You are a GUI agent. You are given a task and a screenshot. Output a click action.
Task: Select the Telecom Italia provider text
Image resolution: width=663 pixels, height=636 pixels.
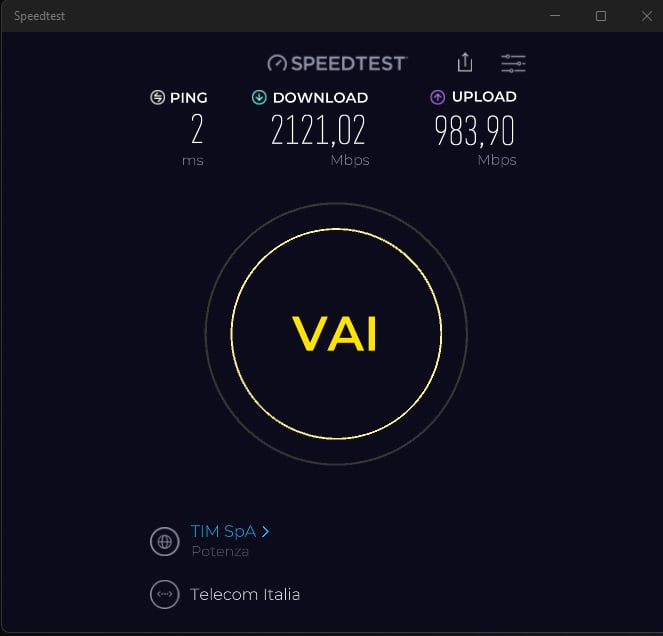point(245,595)
